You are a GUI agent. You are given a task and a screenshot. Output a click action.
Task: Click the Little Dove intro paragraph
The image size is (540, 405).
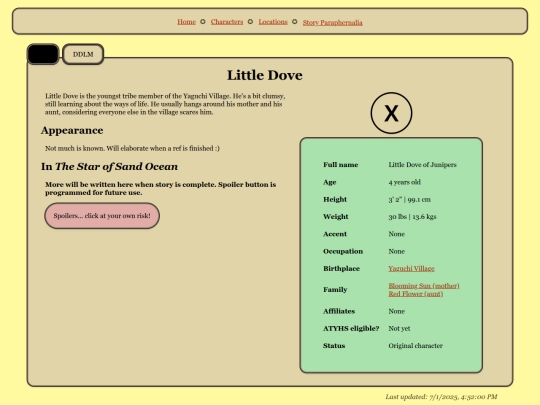pos(165,104)
